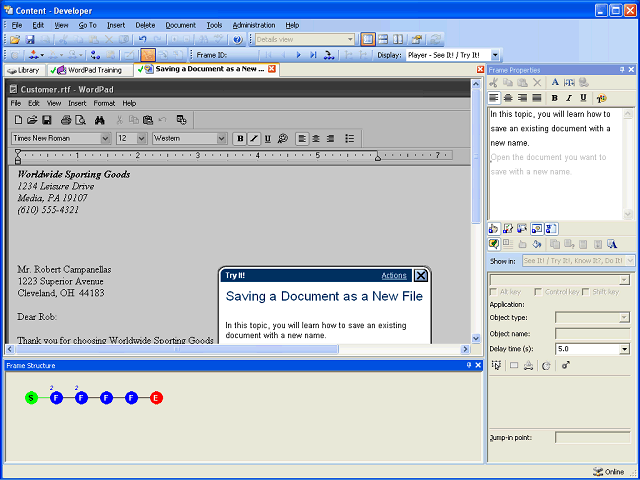The width and height of the screenshot is (640, 480).
Task: Click the New document icon in WordPad
Action: [x=18, y=120]
